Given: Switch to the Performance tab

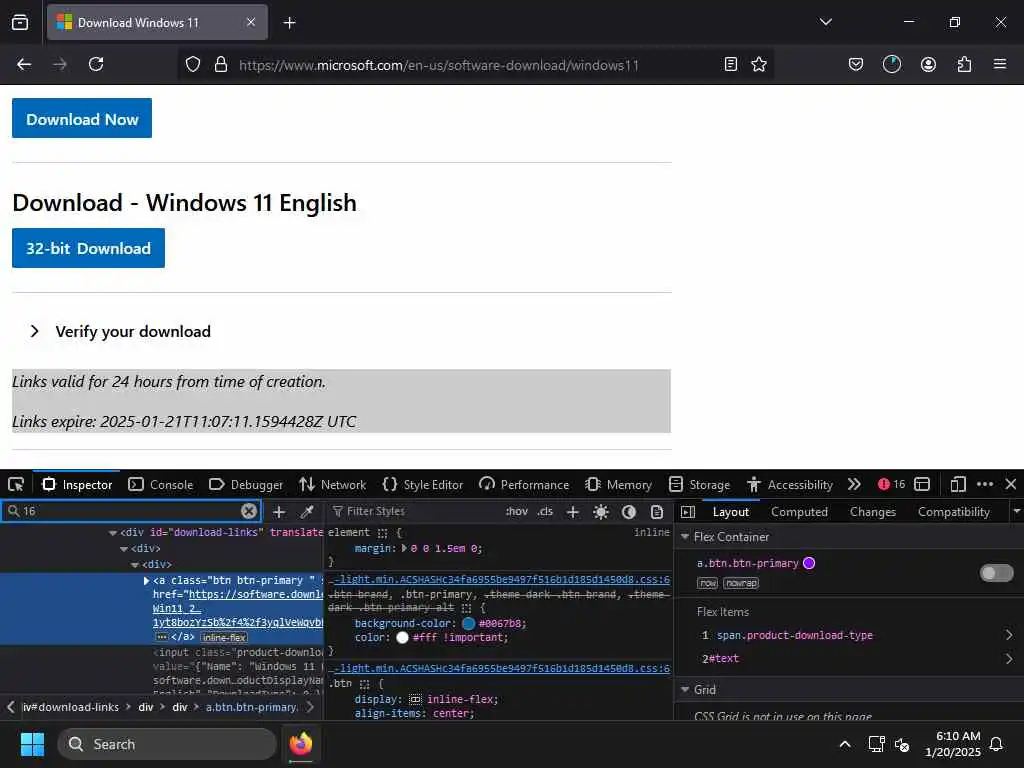Looking at the screenshot, I should tap(524, 485).
